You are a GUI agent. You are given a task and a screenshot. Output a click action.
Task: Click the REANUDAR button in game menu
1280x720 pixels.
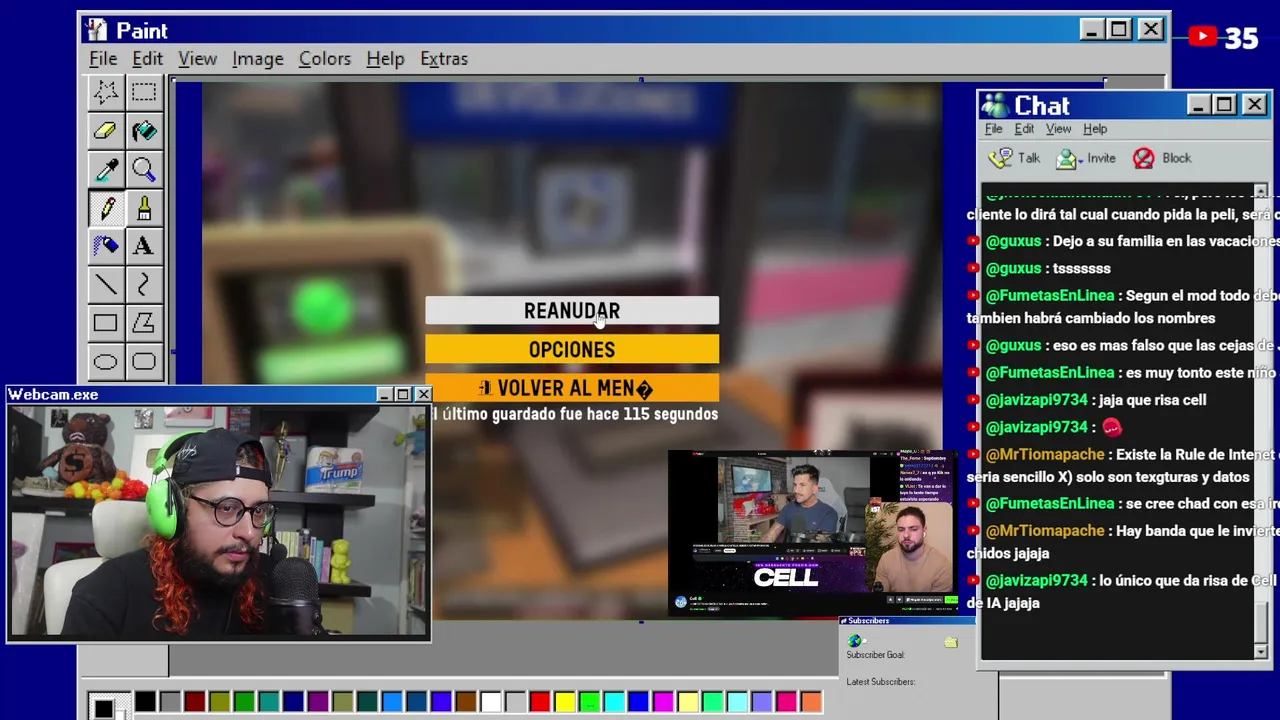coord(572,311)
